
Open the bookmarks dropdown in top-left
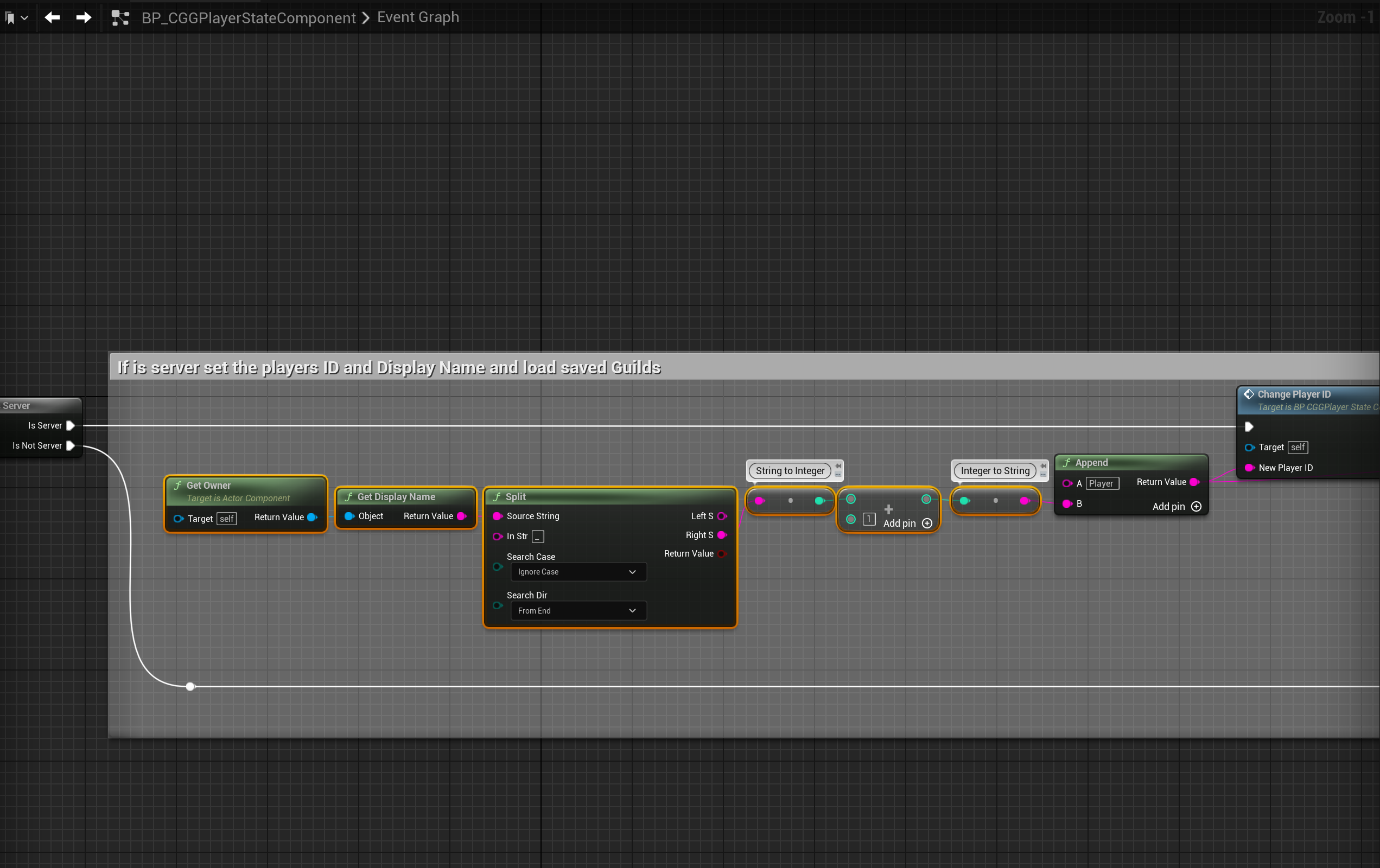pyautogui.click(x=16, y=18)
